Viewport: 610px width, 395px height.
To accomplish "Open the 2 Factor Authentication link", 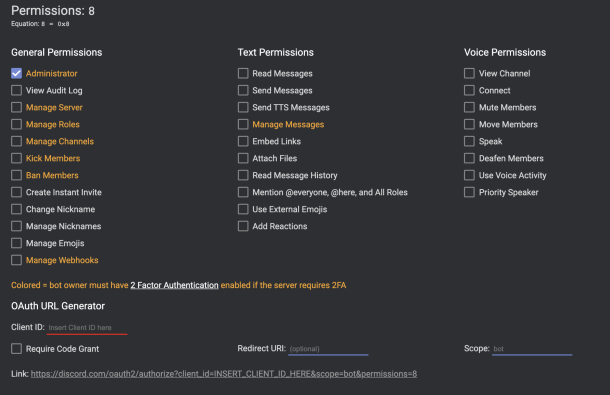I will (x=174, y=285).
